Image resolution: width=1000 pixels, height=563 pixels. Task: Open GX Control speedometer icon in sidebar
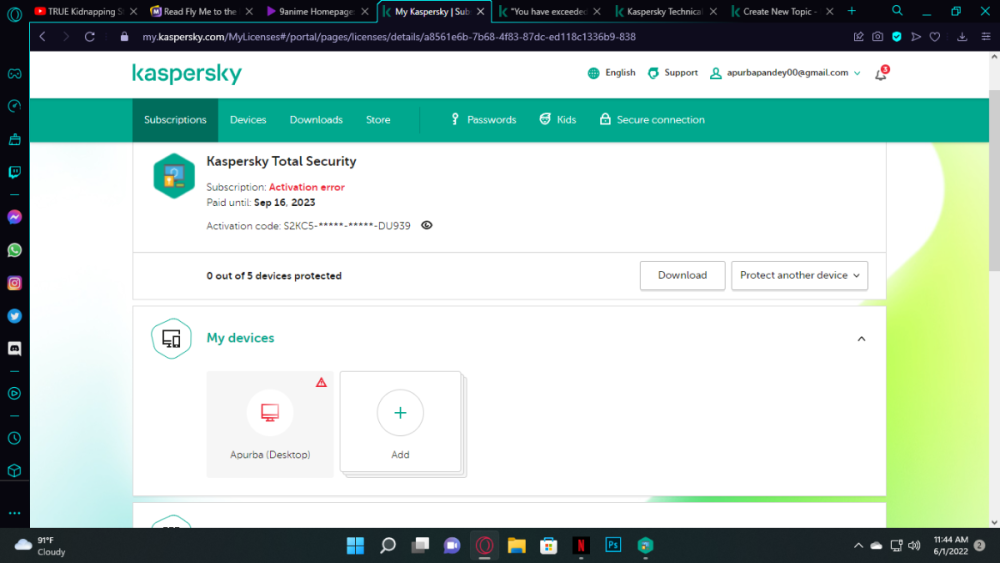pyautogui.click(x=14, y=106)
